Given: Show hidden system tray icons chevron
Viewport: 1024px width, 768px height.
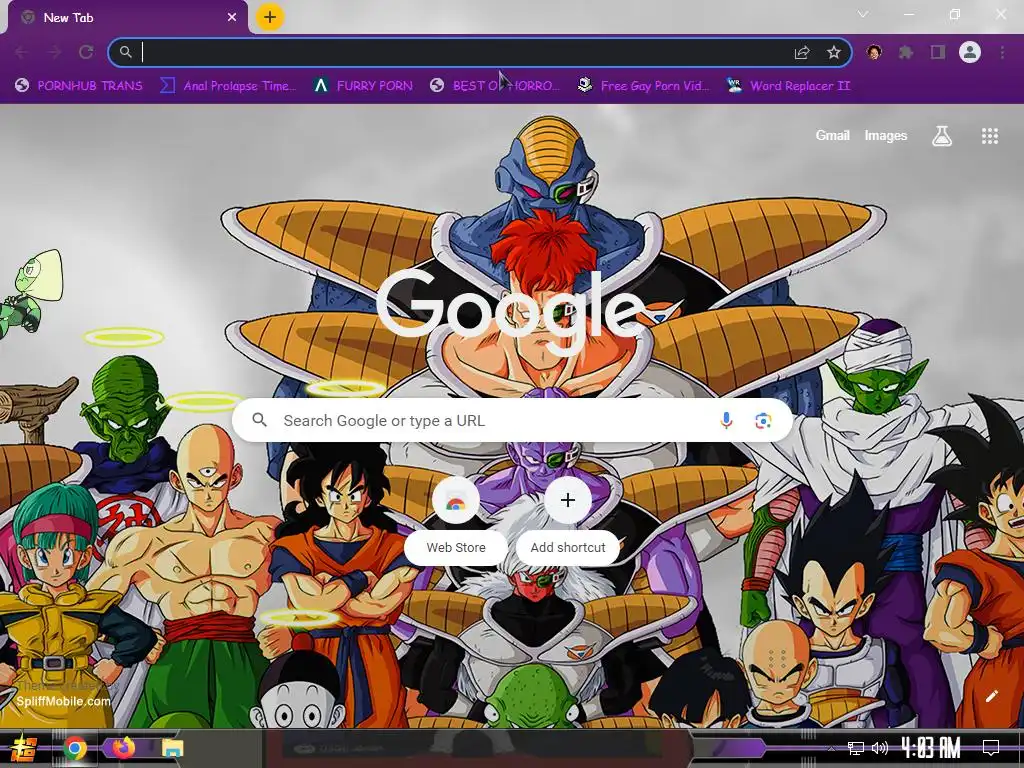Looking at the screenshot, I should coord(831,748).
